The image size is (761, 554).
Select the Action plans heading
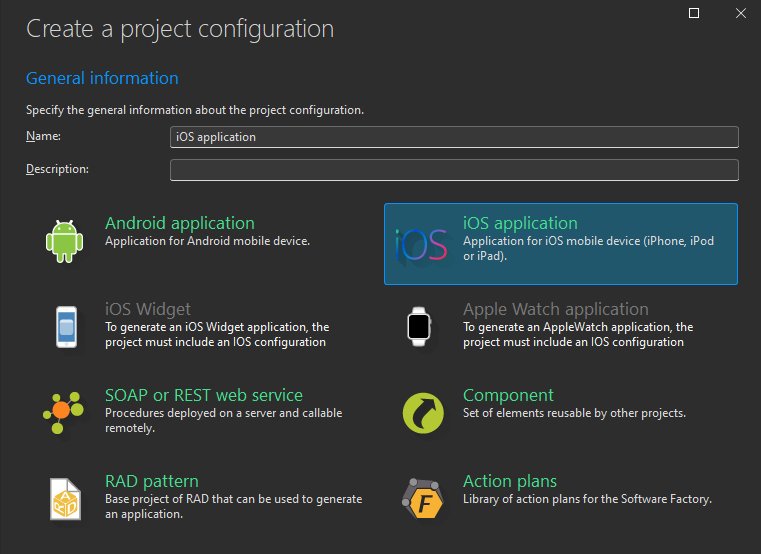pos(510,481)
